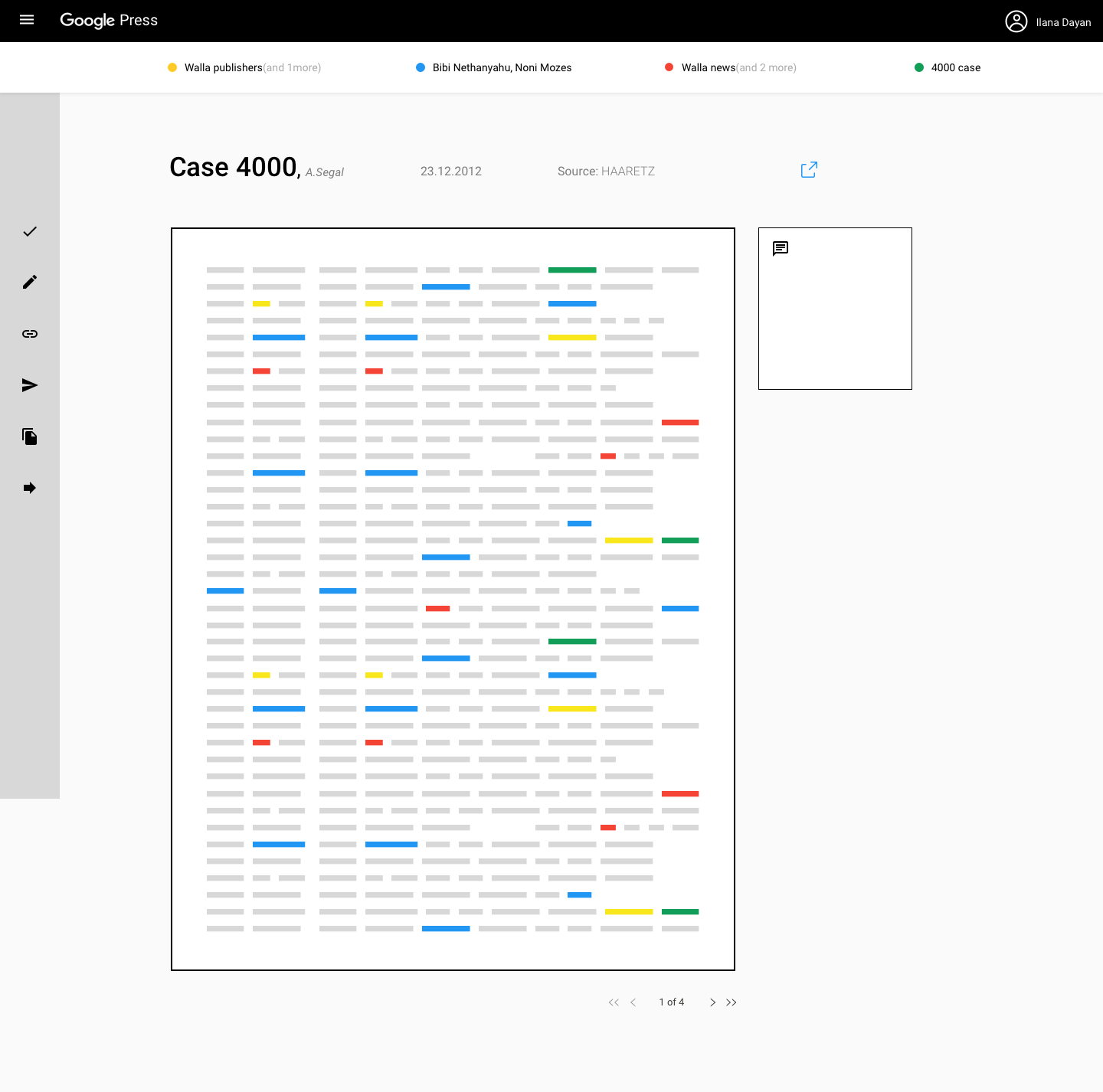
Task: Open the hamburger menu
Action: pyautogui.click(x=27, y=20)
